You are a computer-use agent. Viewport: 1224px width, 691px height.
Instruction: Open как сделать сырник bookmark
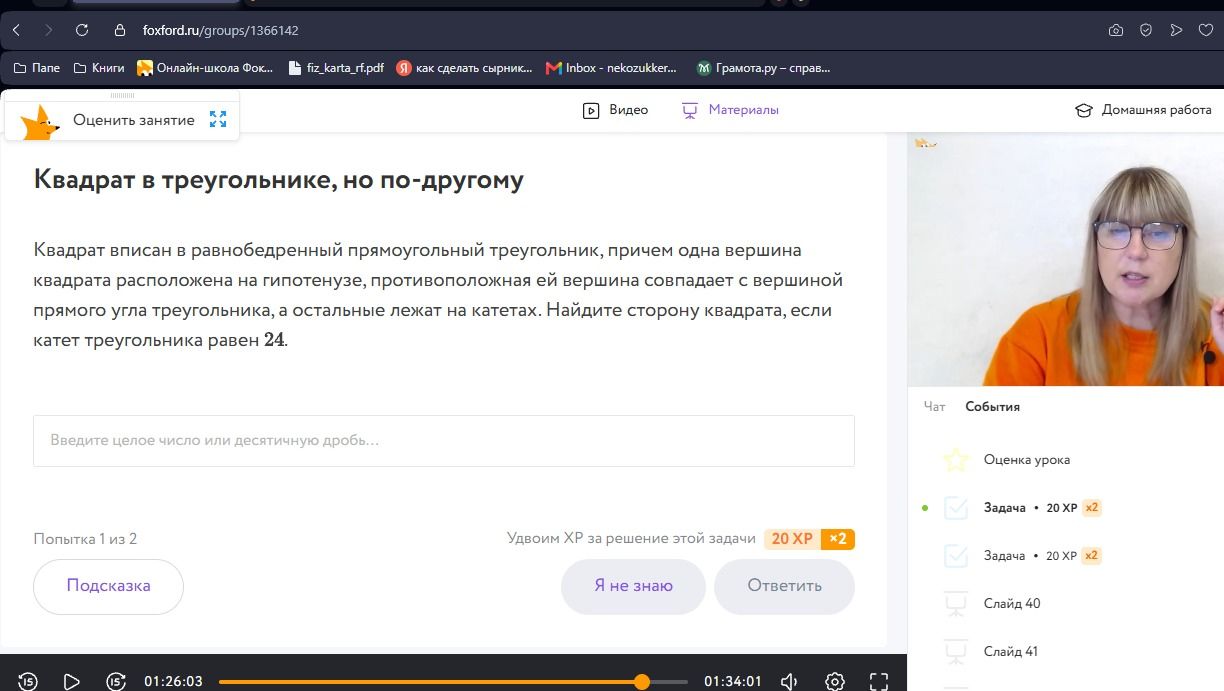click(465, 68)
